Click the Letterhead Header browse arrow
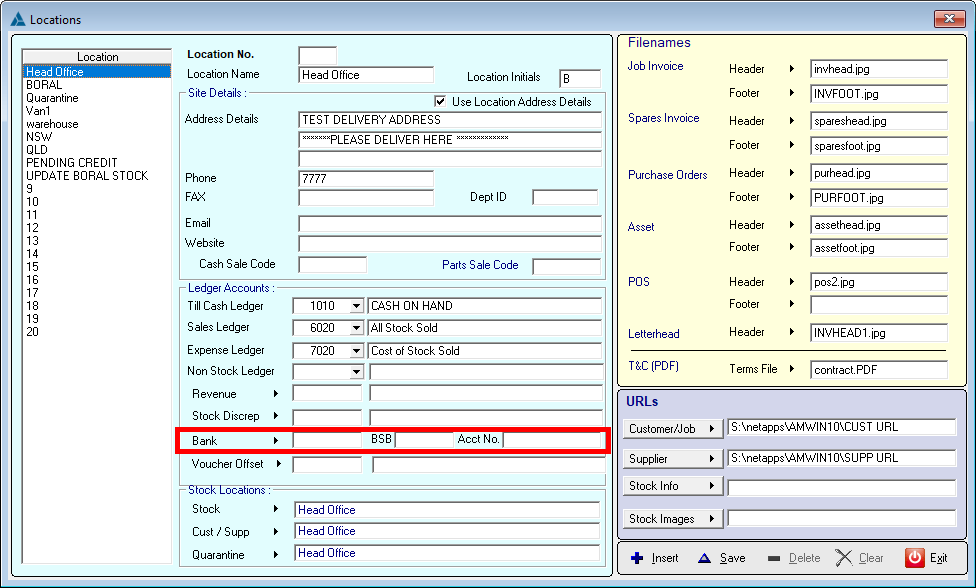Viewport: 976px width, 588px height. click(x=792, y=332)
